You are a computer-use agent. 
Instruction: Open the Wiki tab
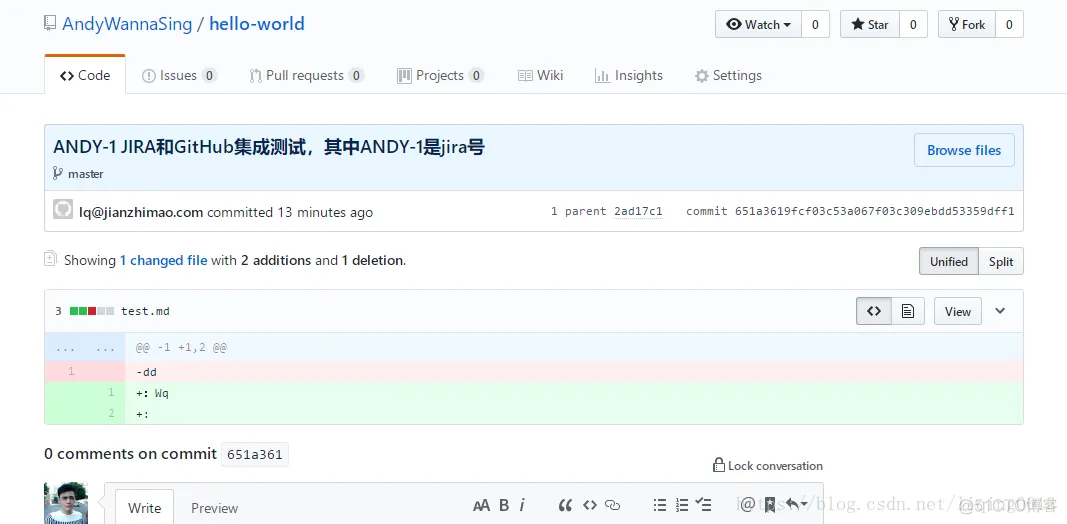point(540,76)
